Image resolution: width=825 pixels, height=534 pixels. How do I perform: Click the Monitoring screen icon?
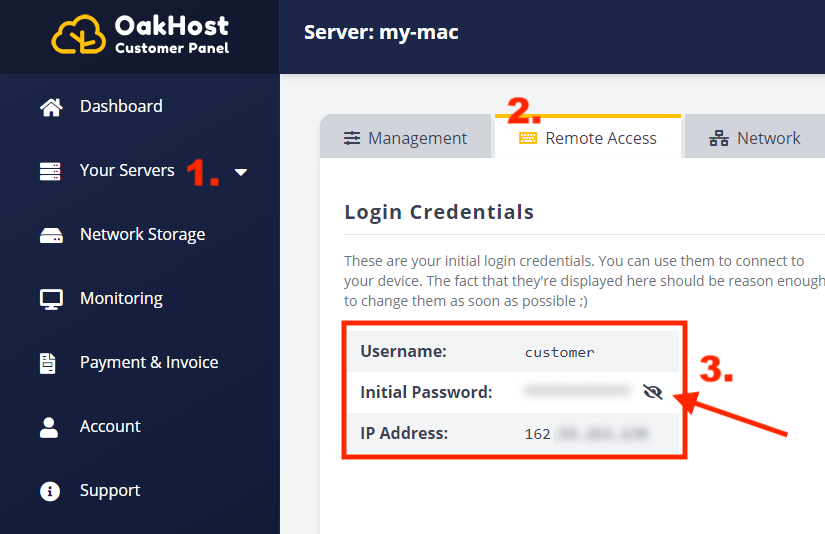point(50,299)
